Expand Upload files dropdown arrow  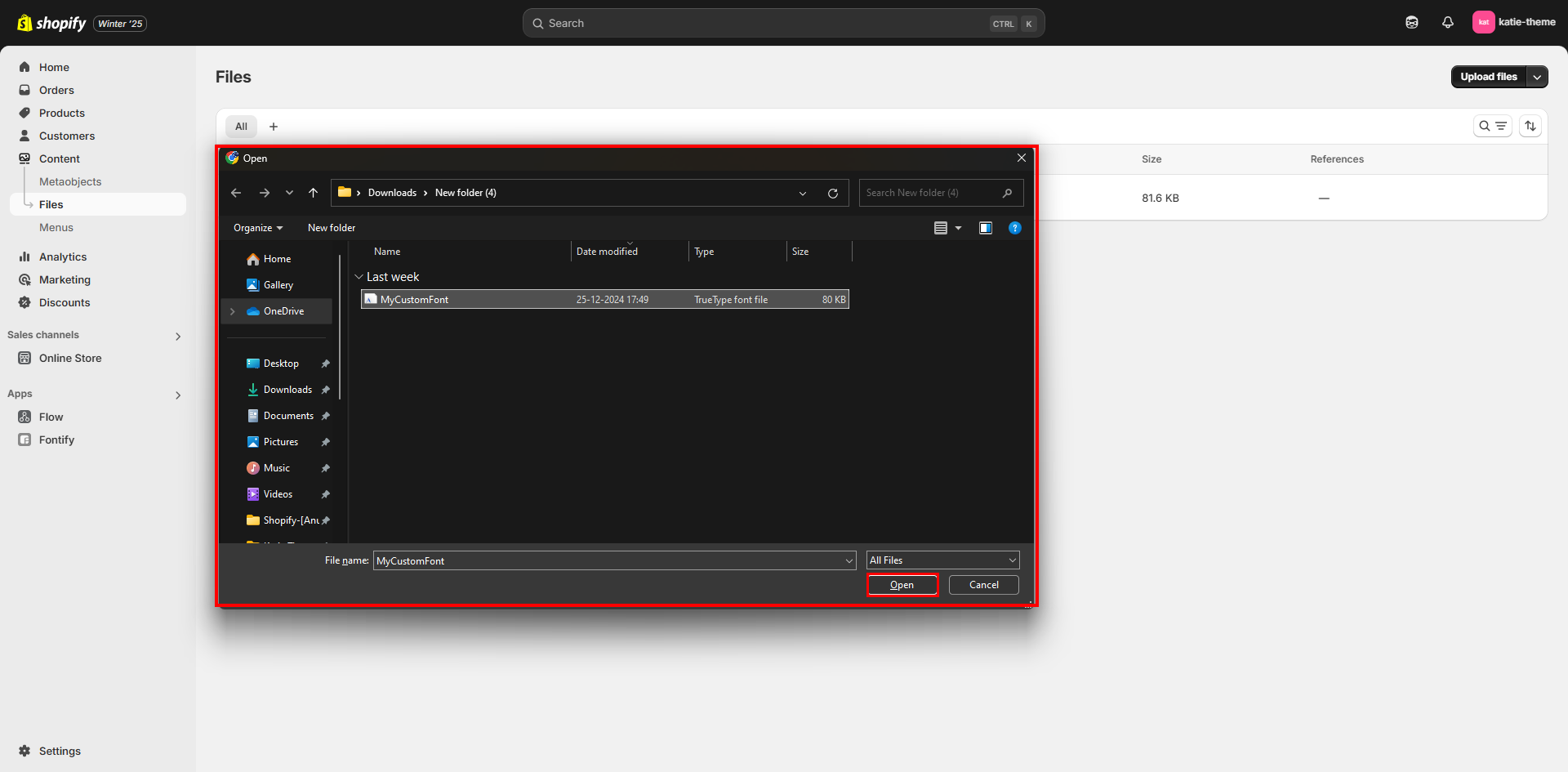click(1537, 77)
